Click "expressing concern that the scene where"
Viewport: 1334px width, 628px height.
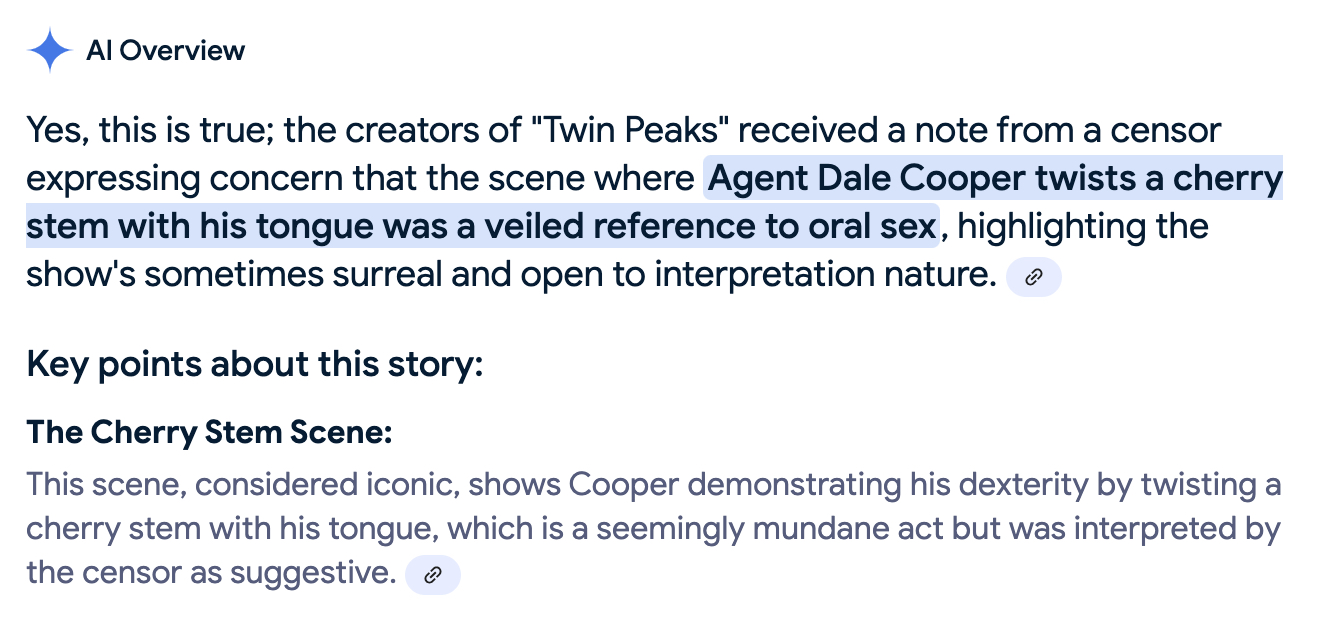click(x=360, y=179)
